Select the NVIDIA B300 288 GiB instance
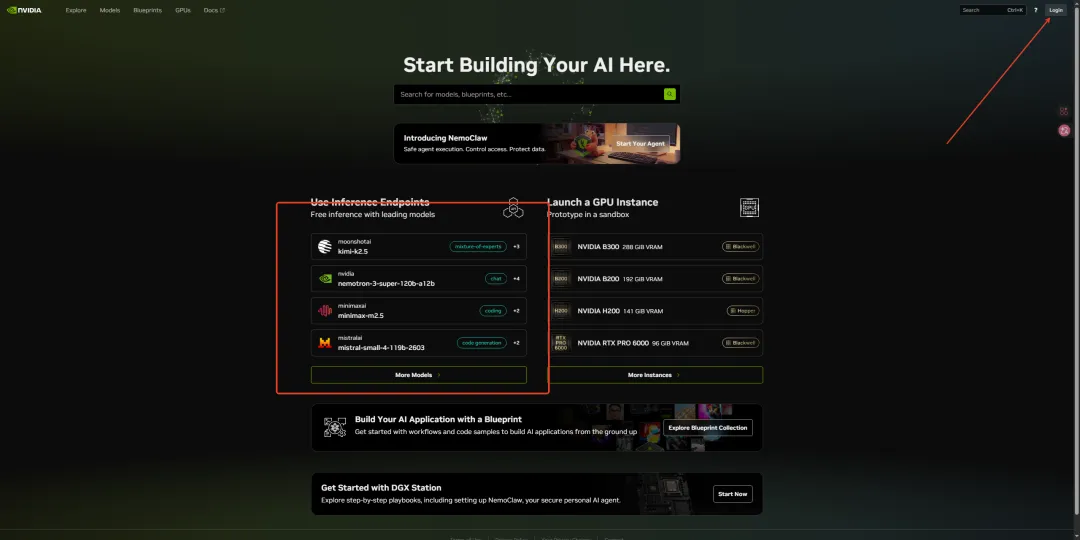This screenshot has width=1080, height=540. coord(655,247)
